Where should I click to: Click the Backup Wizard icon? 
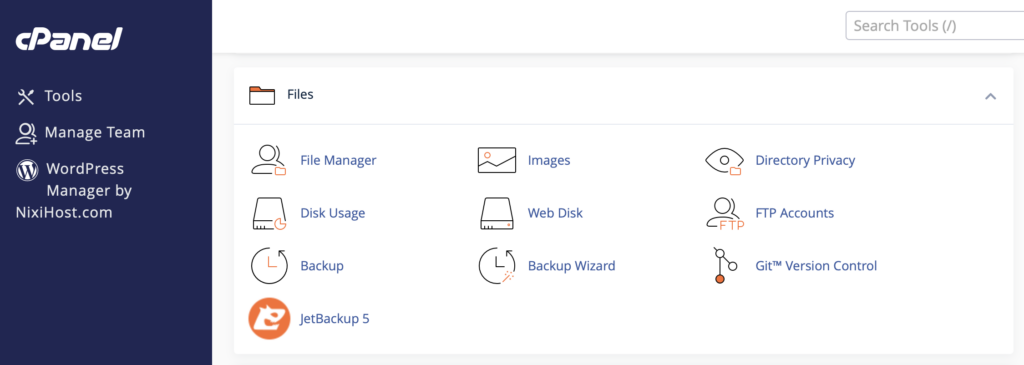click(497, 266)
